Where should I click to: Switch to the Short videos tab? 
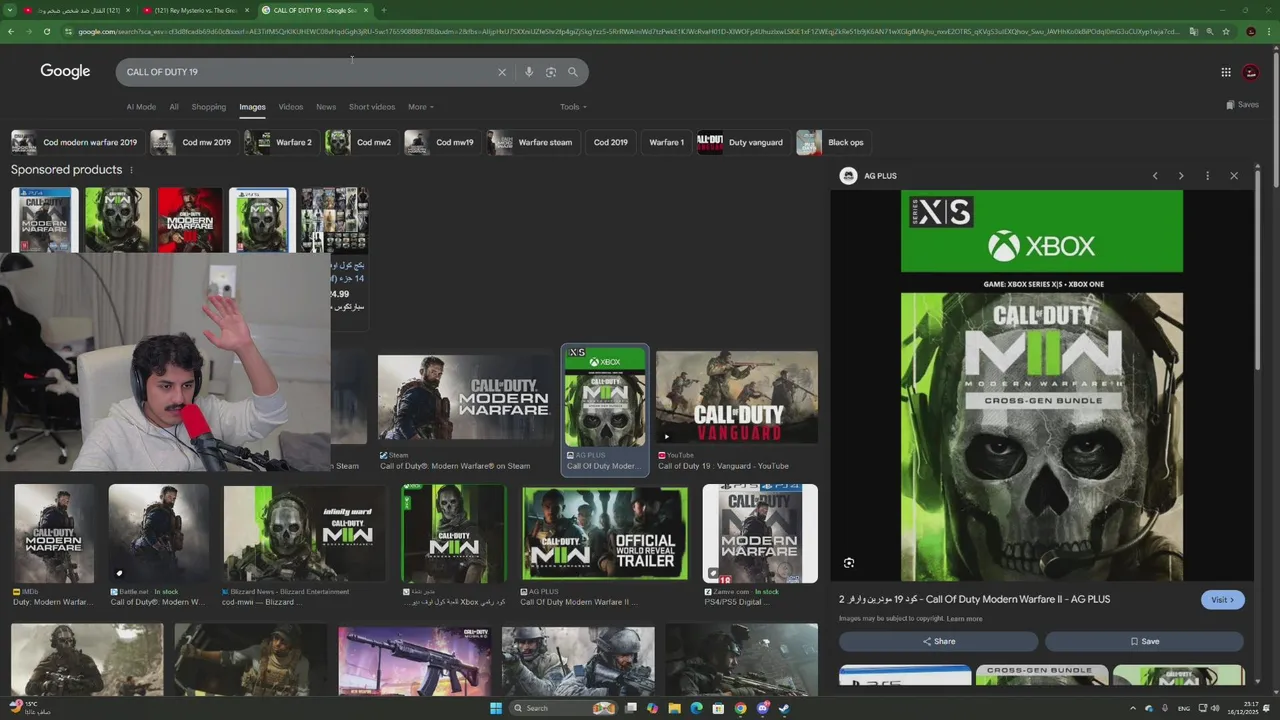pos(372,107)
